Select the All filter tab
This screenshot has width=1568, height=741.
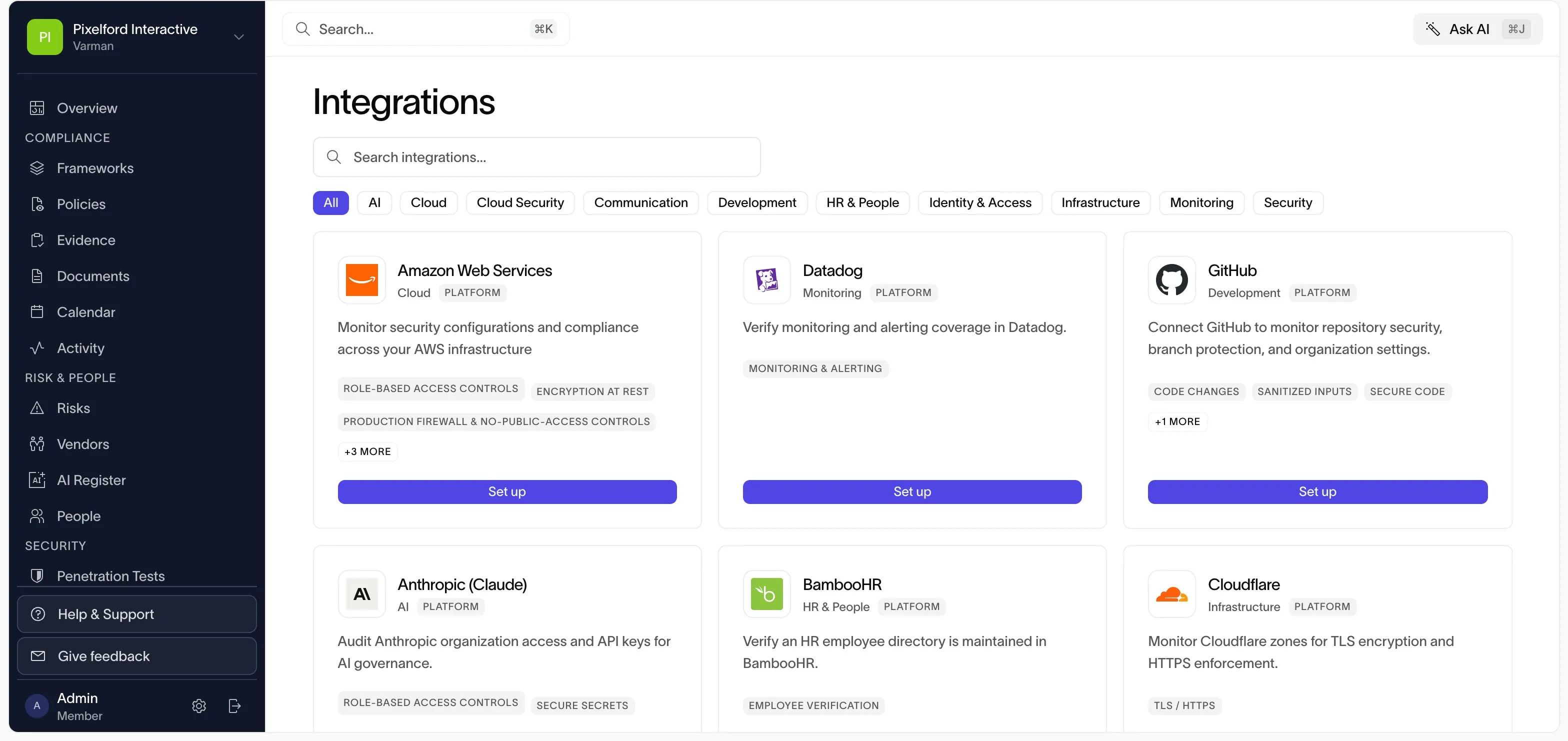(x=330, y=203)
